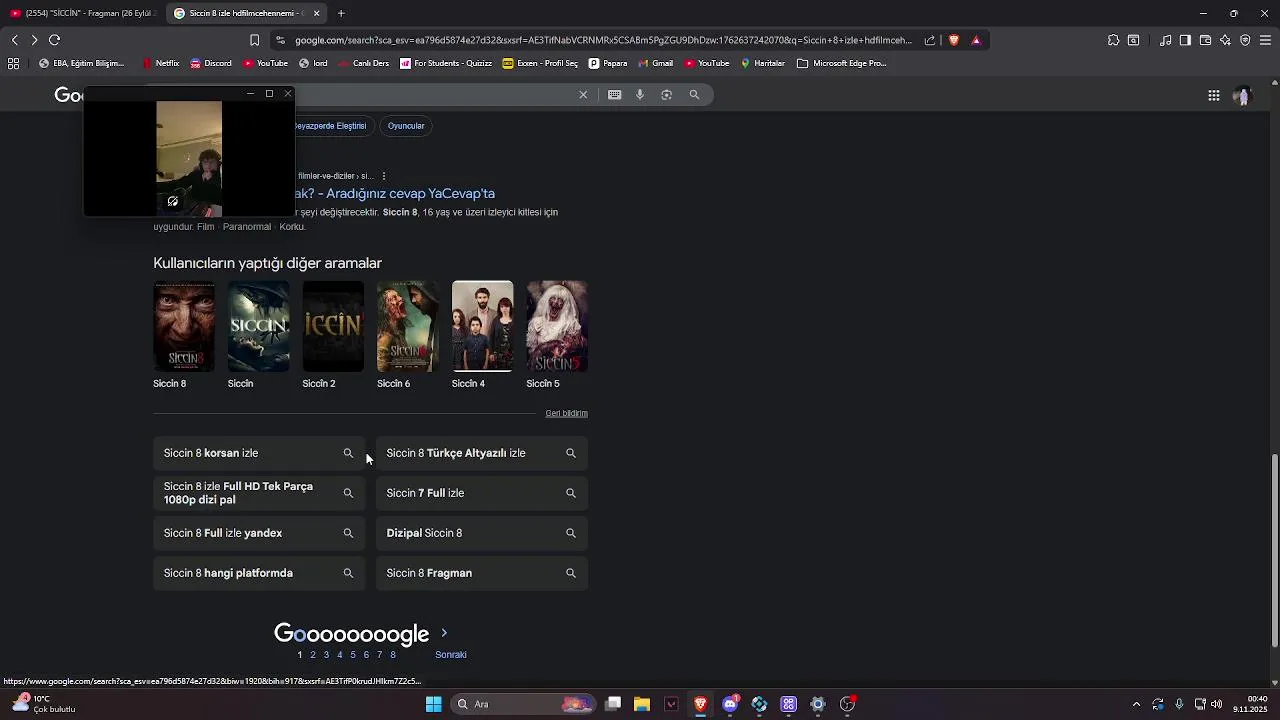This screenshot has height=720, width=1280.
Task: Search 'Siccin 7 Full izle' suggestion
Action: point(481,493)
